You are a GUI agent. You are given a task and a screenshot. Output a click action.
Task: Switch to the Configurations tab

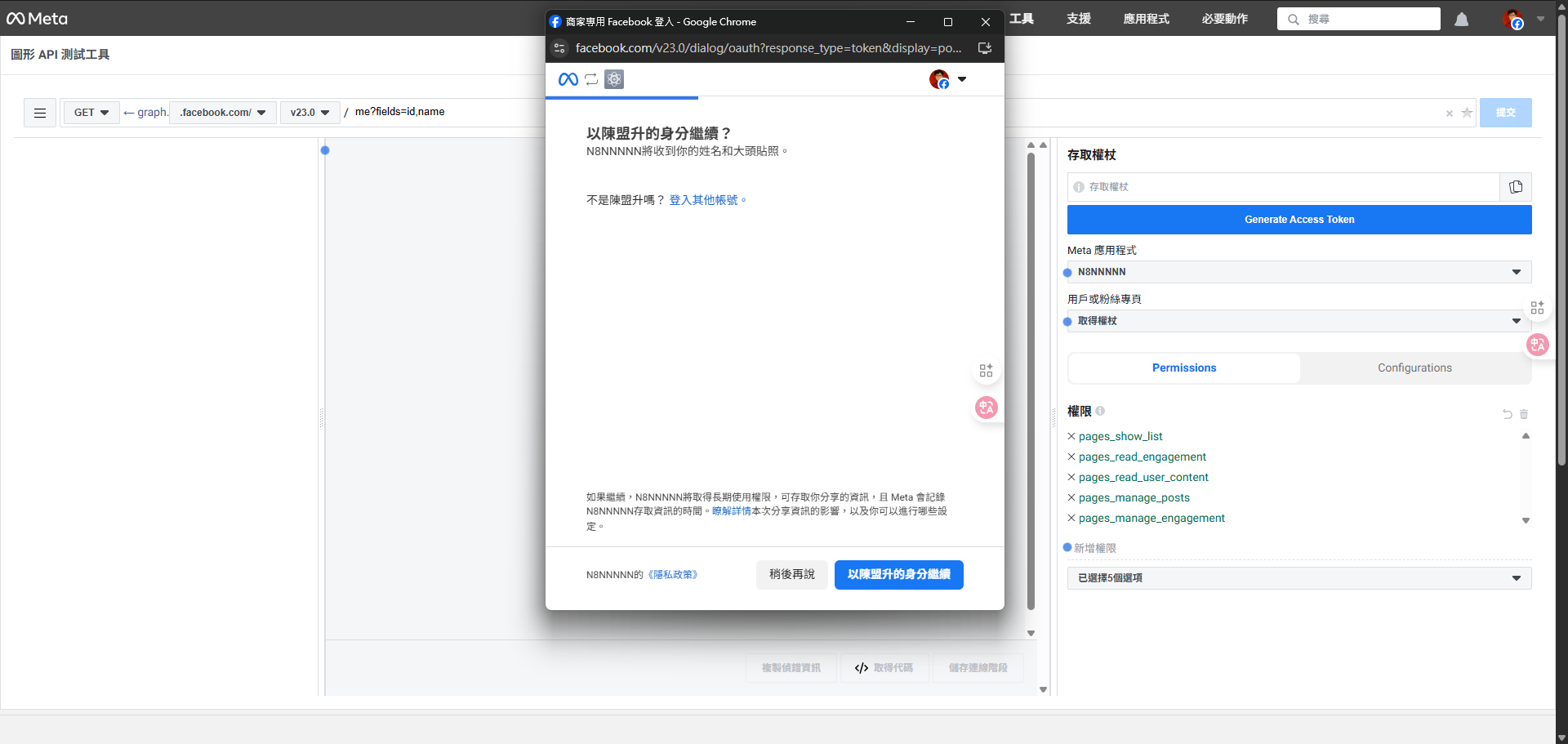(x=1414, y=368)
